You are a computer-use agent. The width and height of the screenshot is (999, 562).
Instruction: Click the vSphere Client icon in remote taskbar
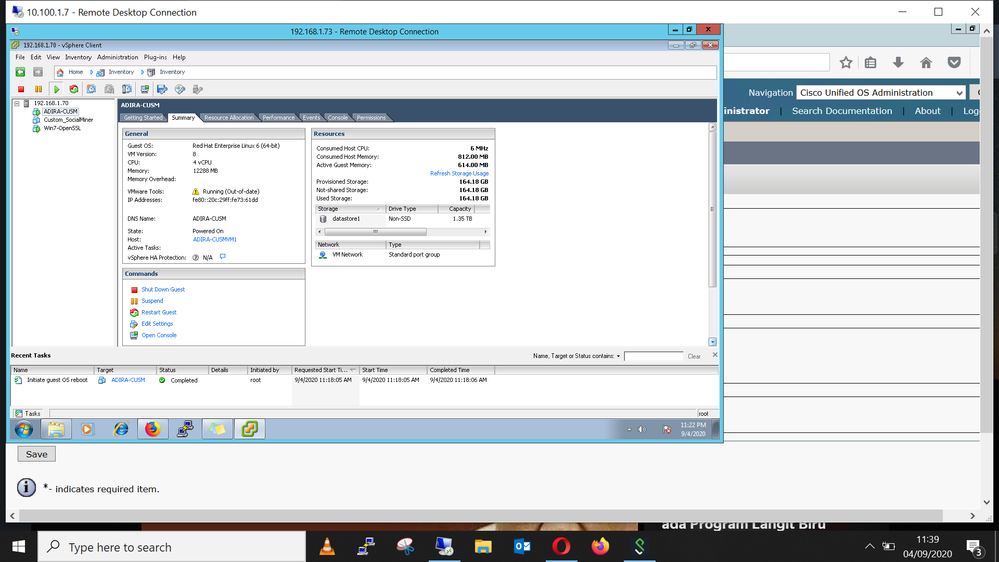pos(249,429)
